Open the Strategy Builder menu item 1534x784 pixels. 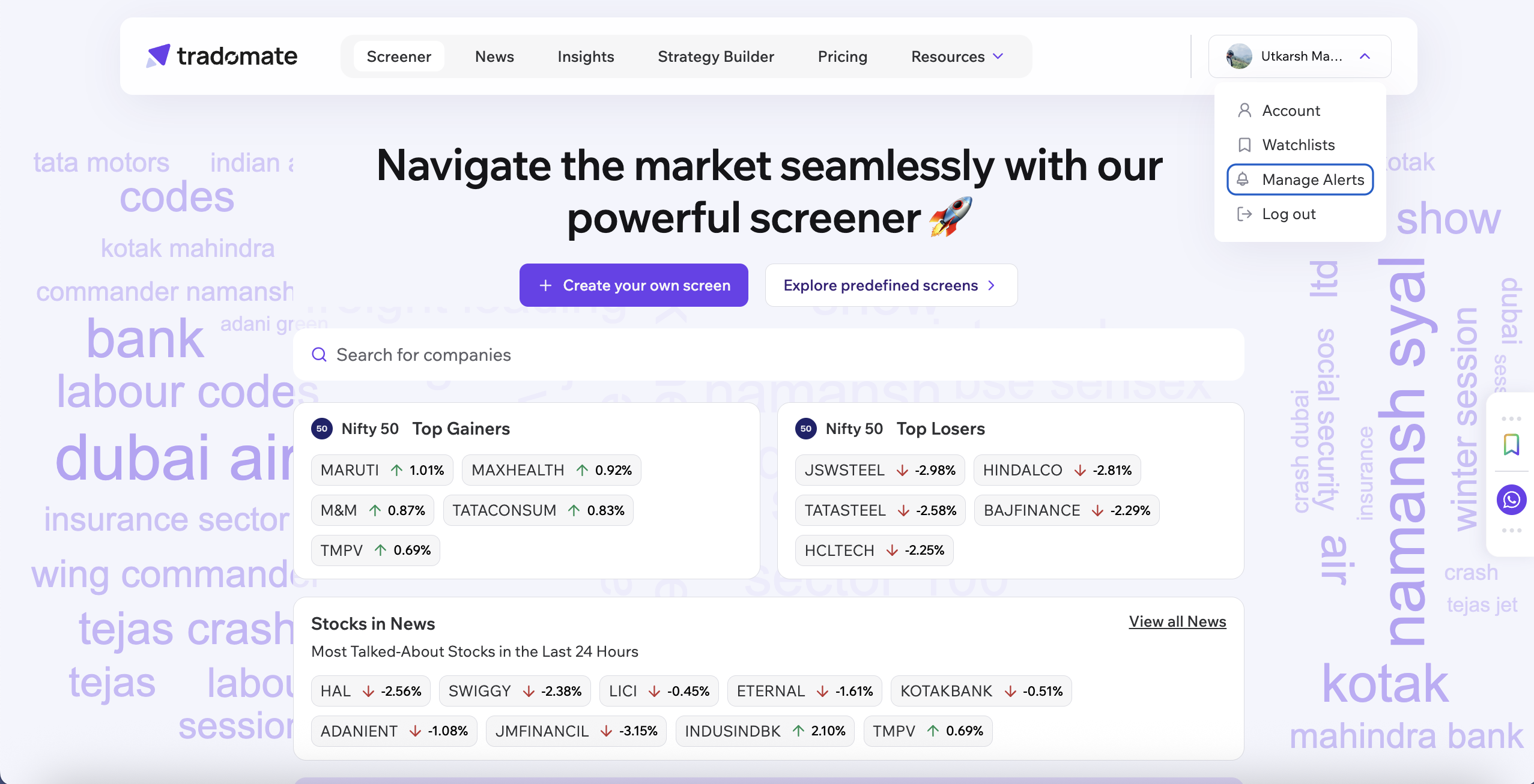click(x=715, y=56)
